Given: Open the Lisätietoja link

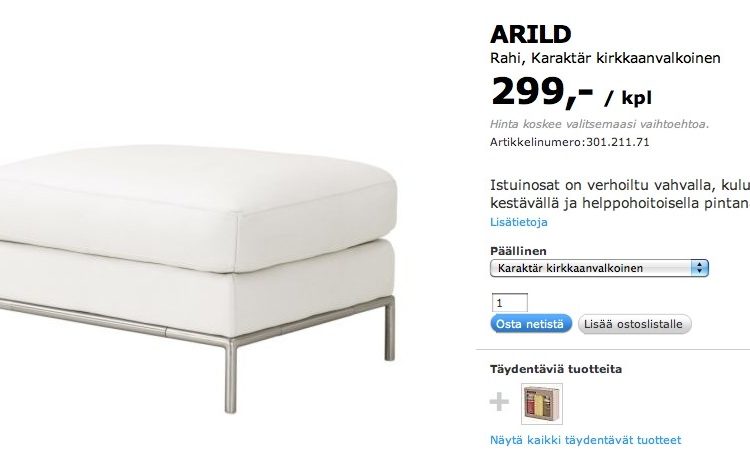Looking at the screenshot, I should (518, 222).
